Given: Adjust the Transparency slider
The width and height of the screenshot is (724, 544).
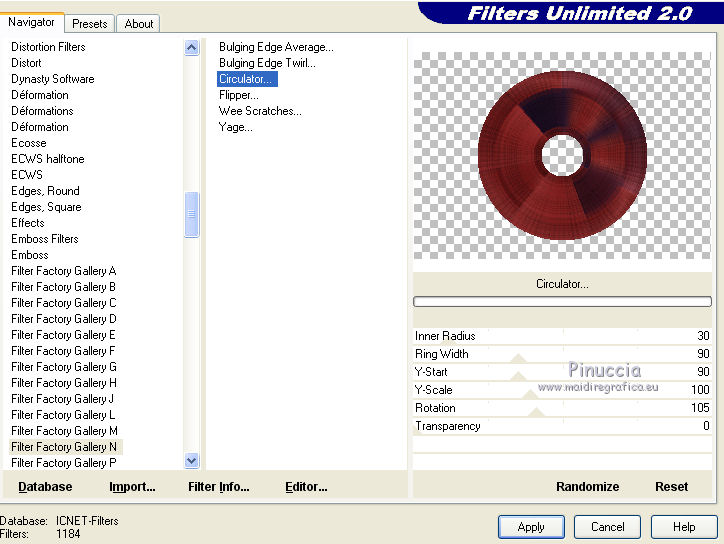Looking at the screenshot, I should point(562,426).
